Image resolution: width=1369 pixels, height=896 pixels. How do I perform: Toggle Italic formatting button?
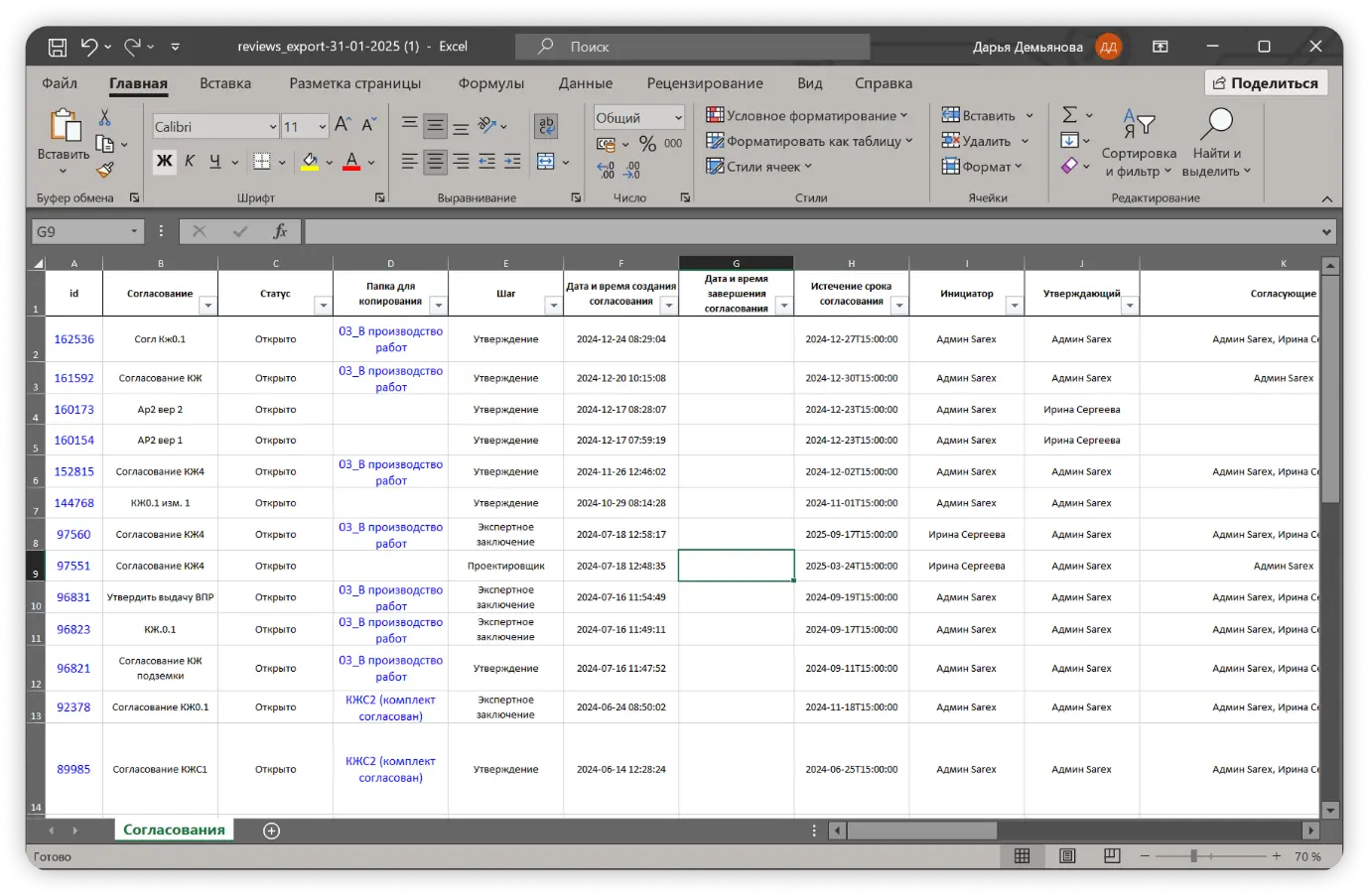tap(190, 161)
